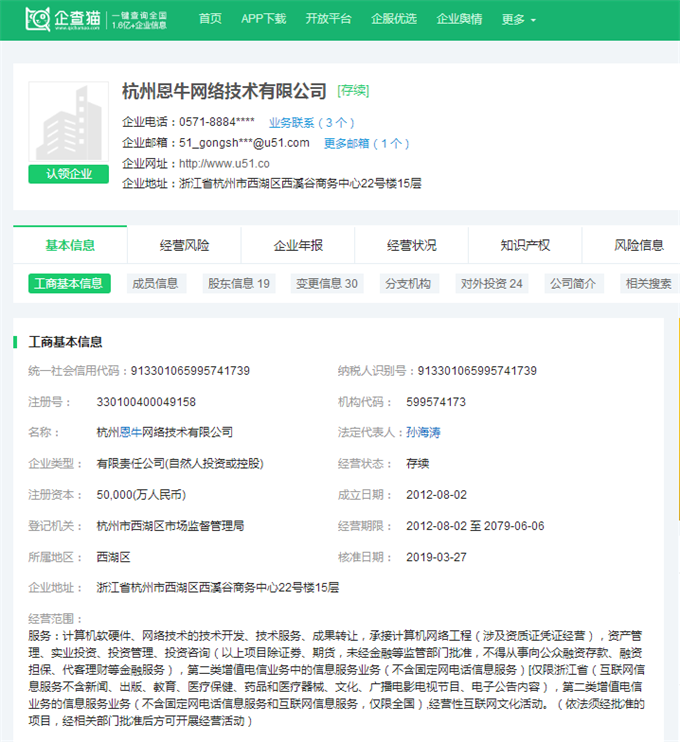
Task: Open 业务联系（3个）link
Action: (x=311, y=123)
